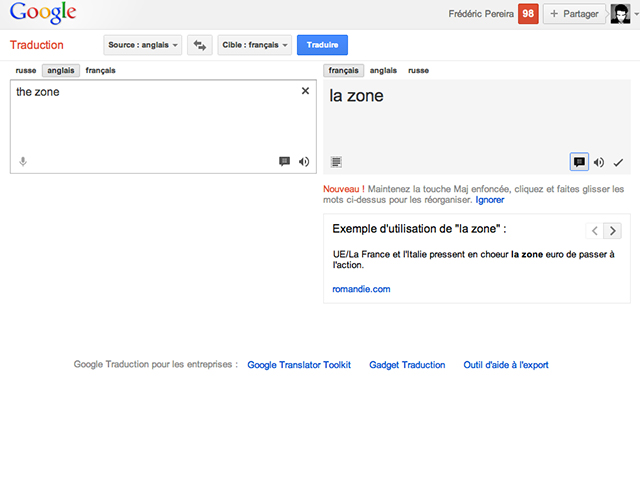Select français as target language
The width and height of the screenshot is (640, 480).
pos(343,71)
